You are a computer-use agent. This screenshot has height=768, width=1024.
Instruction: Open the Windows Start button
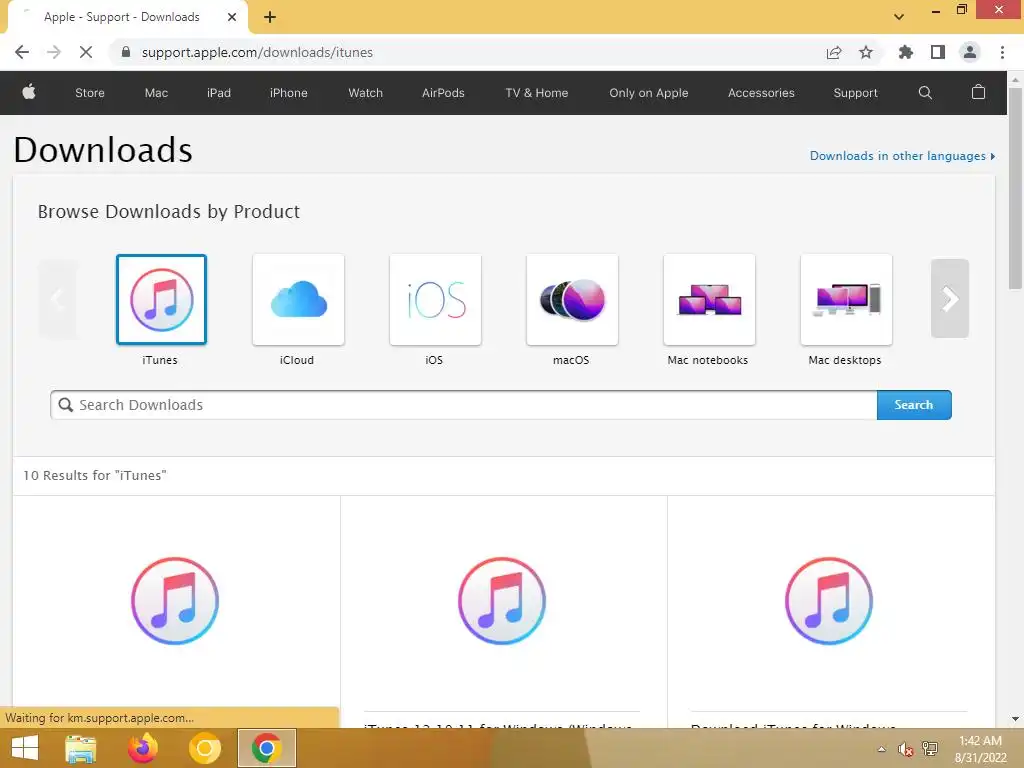tap(25, 748)
